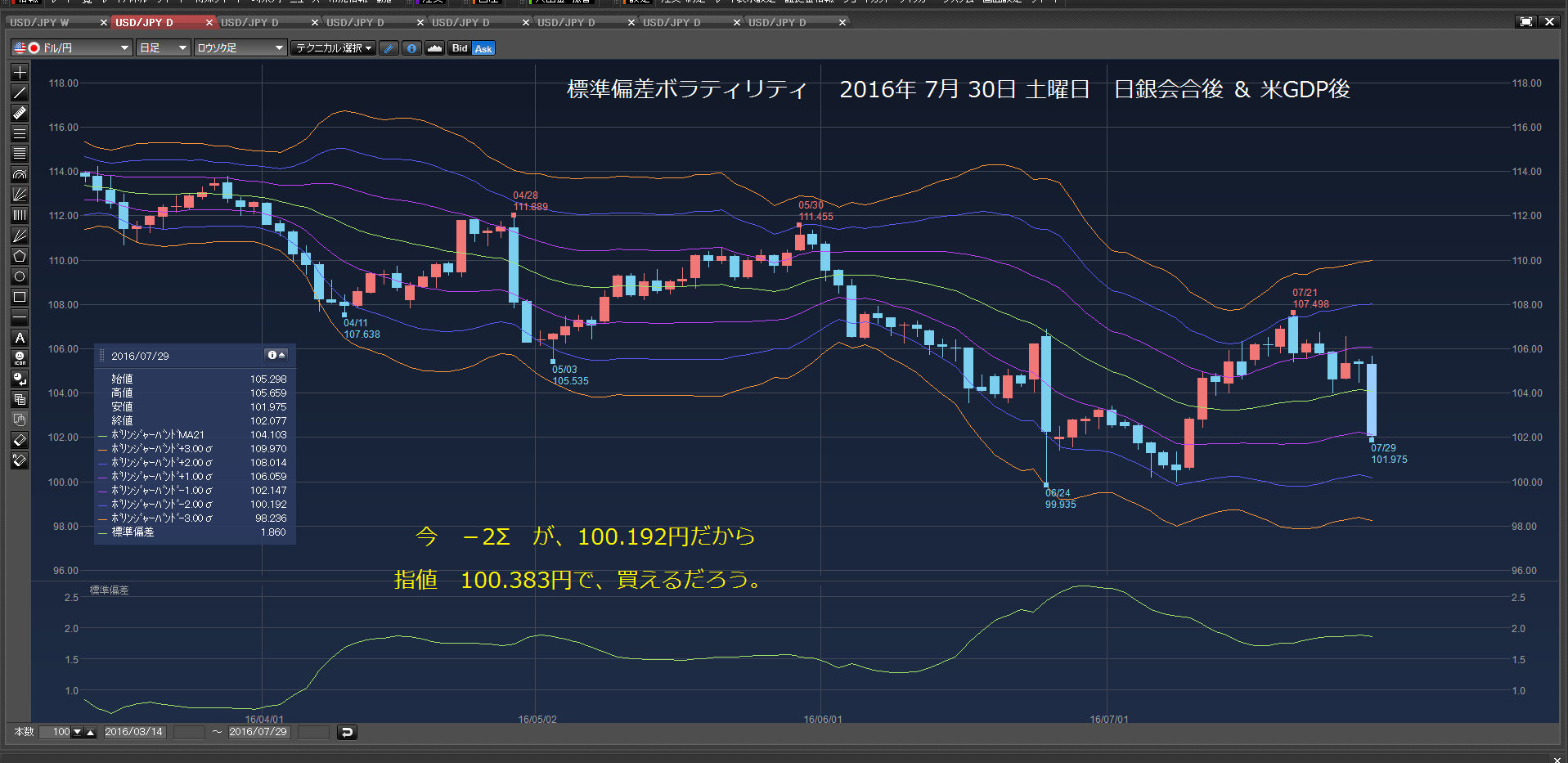The height and width of the screenshot is (763, 1568).
Task: Select the vertical time-zone lines tool
Action: pos(20,215)
